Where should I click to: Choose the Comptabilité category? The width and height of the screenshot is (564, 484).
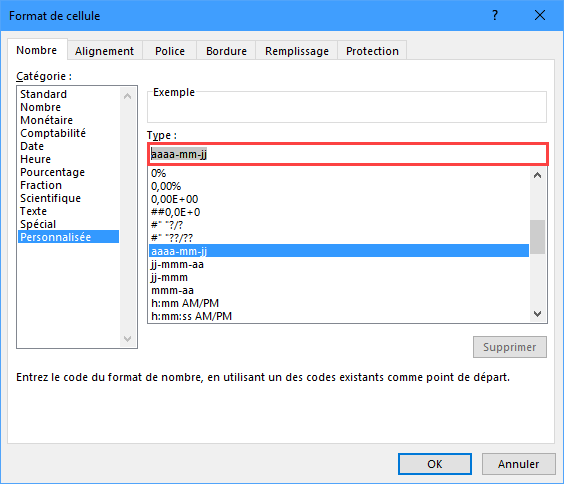pyautogui.click(x=68, y=133)
